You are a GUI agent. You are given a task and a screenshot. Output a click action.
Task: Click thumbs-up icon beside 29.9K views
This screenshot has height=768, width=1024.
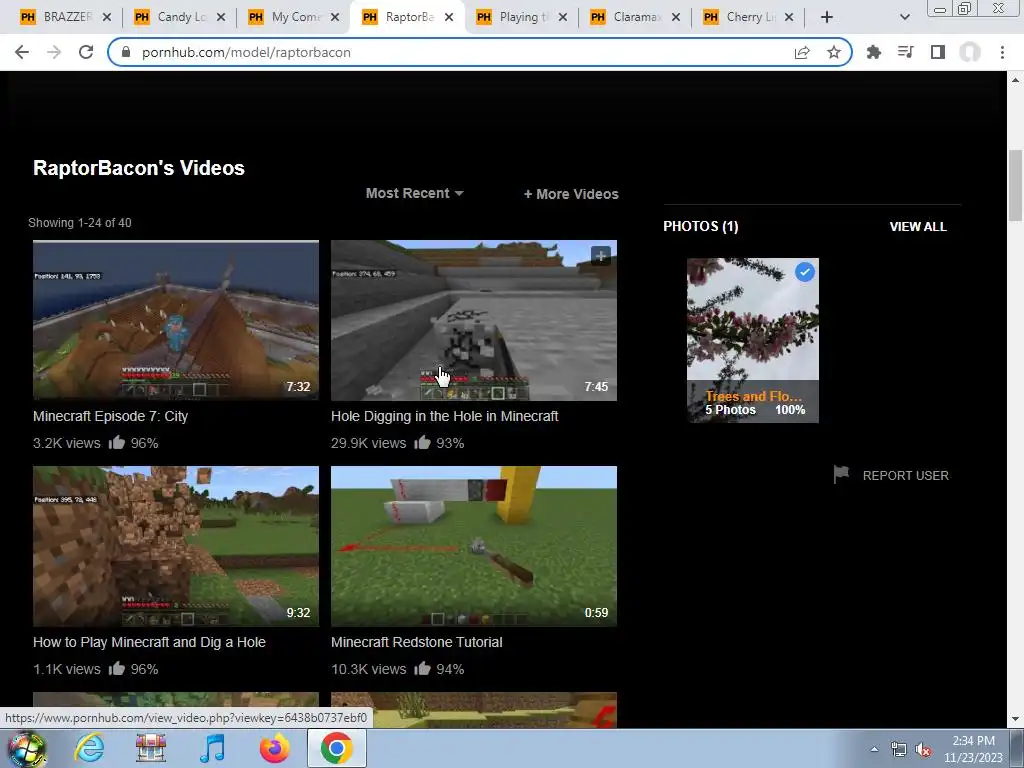423,442
